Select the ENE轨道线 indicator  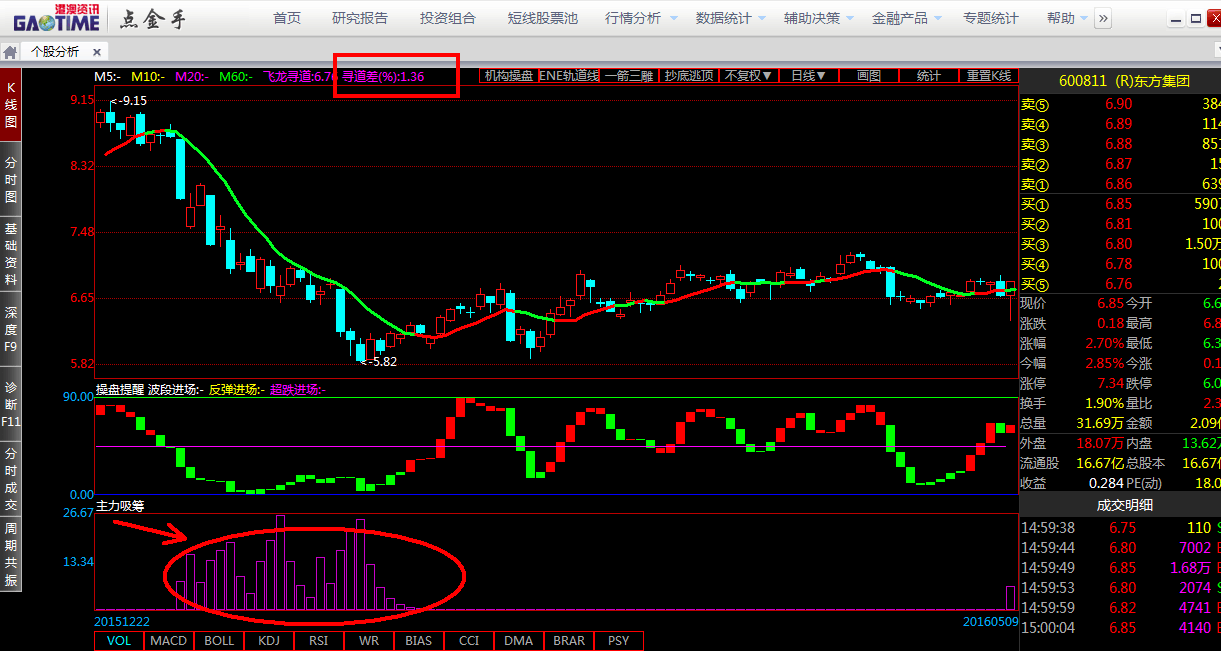click(x=569, y=76)
